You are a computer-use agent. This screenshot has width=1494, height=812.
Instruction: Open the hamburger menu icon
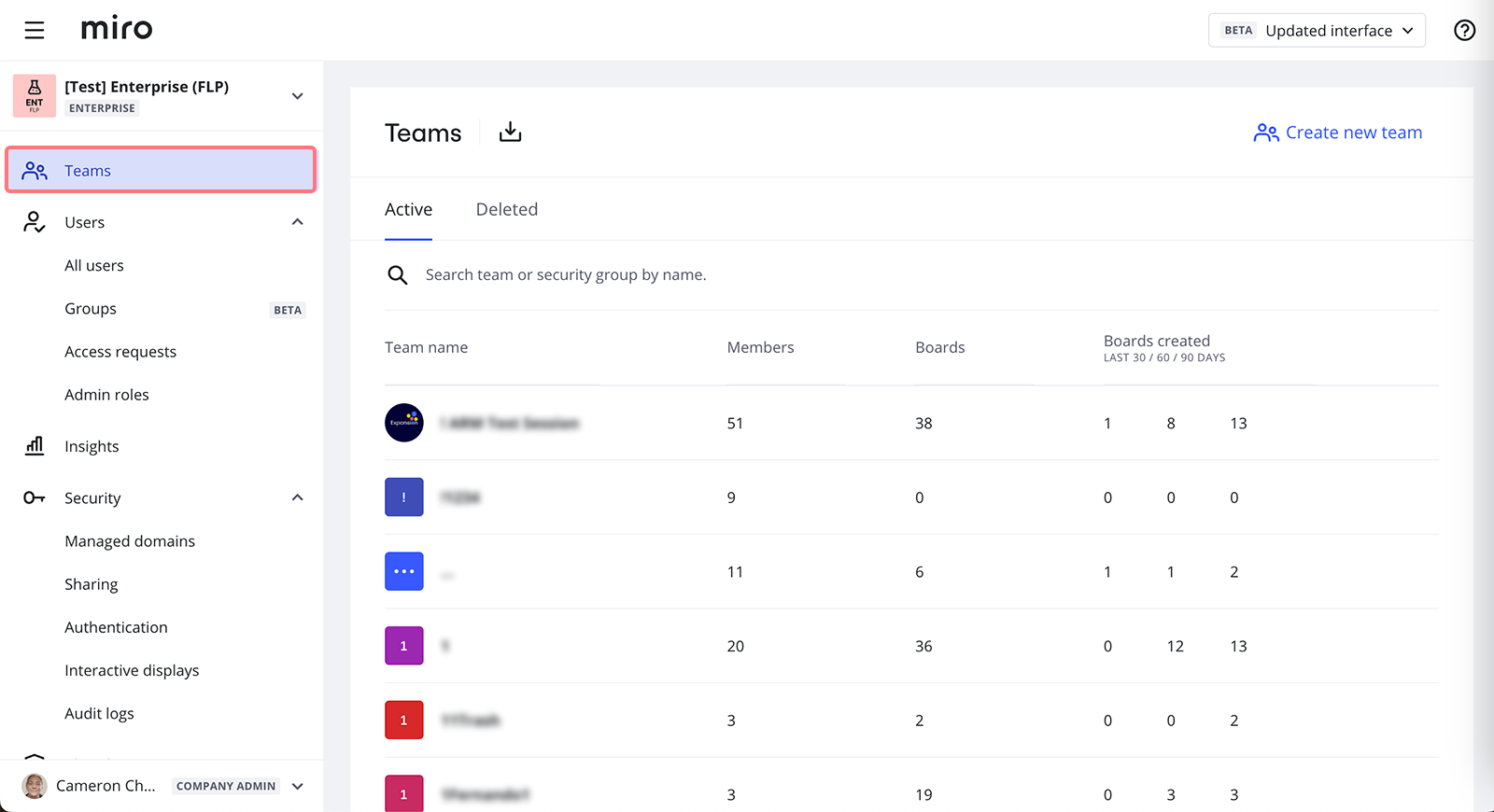pos(35,31)
